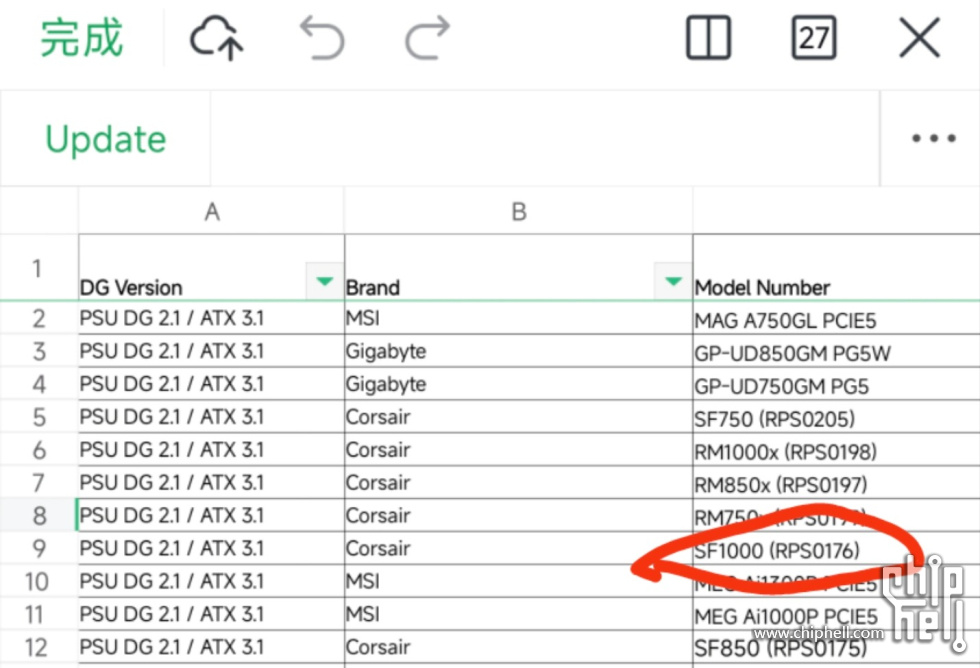Viewport: 980px width, 668px height.
Task: Select column A header
Action: click(212, 212)
